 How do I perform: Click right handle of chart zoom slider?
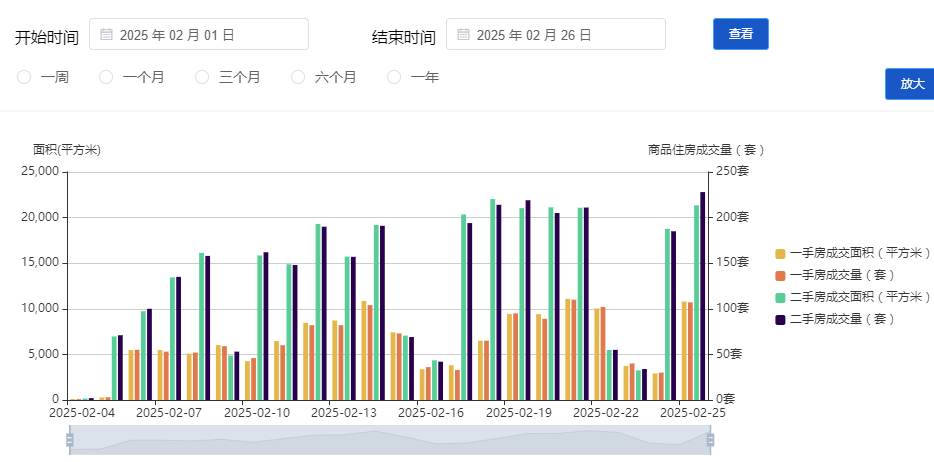tap(709, 440)
